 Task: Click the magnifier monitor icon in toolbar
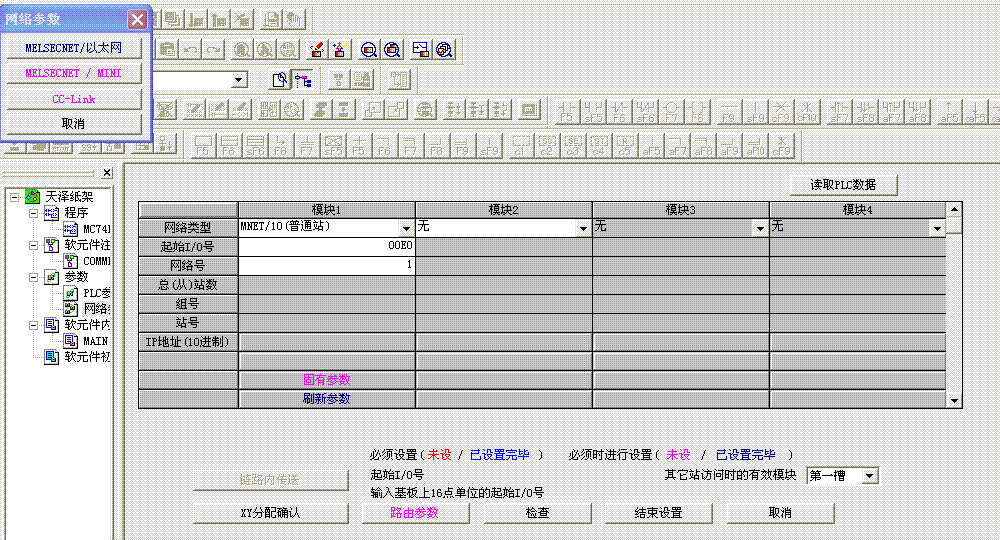click(369, 49)
